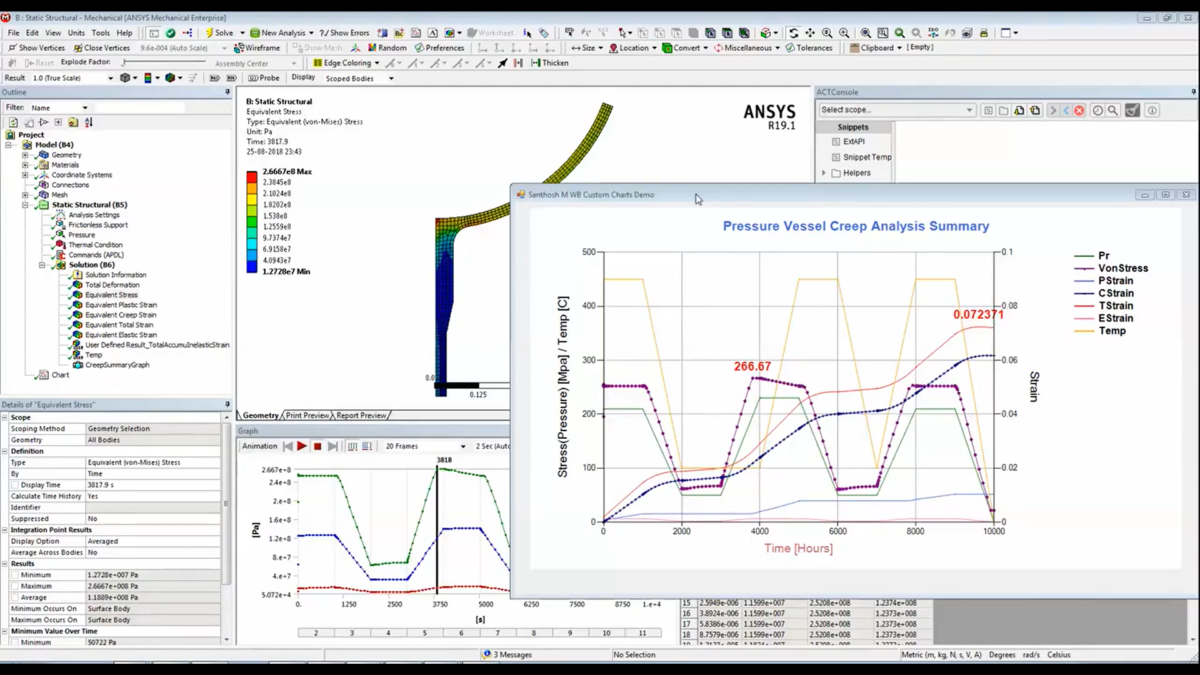Open Preferences from the toolbar

(x=439, y=48)
